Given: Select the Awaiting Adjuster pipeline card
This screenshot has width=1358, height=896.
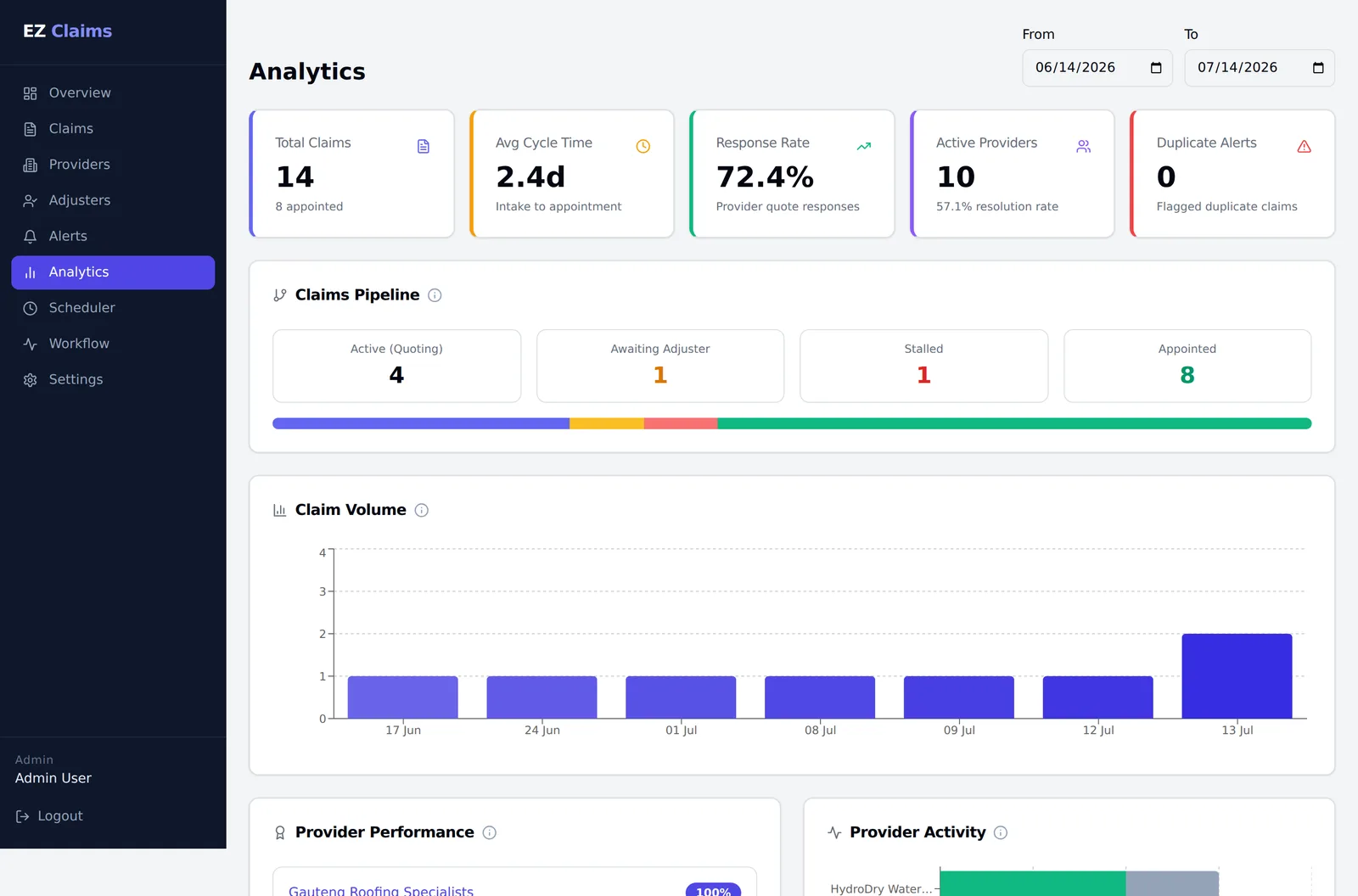Looking at the screenshot, I should (660, 366).
